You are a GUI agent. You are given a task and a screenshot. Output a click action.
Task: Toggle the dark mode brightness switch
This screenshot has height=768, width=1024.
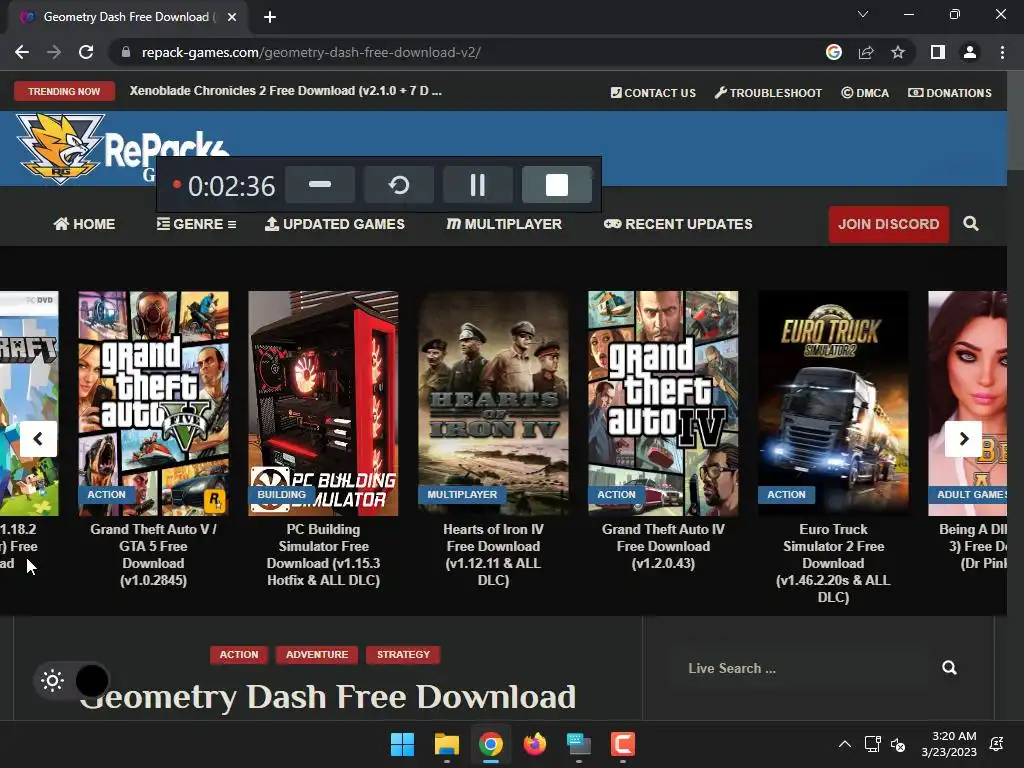point(72,680)
